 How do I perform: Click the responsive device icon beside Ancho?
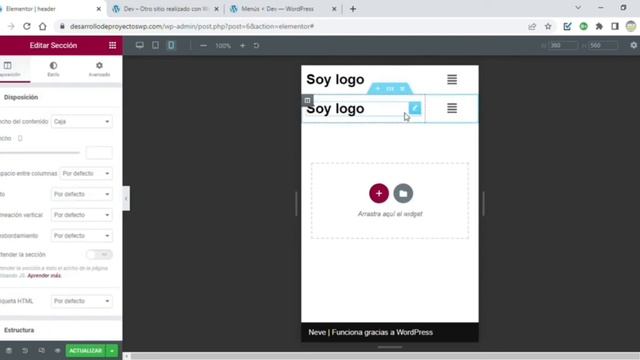20,138
